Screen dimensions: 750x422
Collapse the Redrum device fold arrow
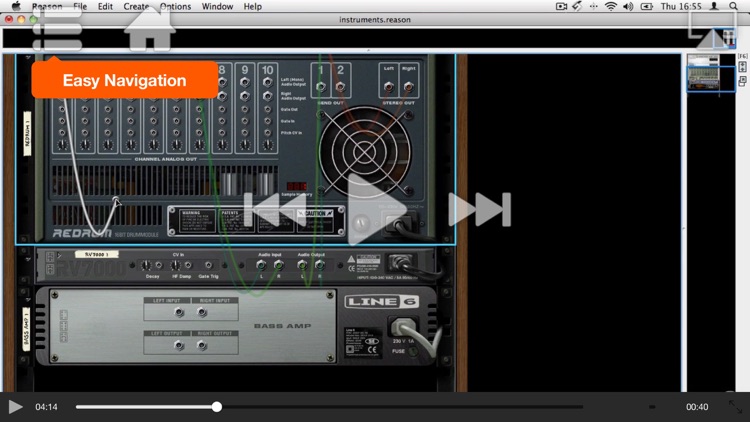[28, 58]
